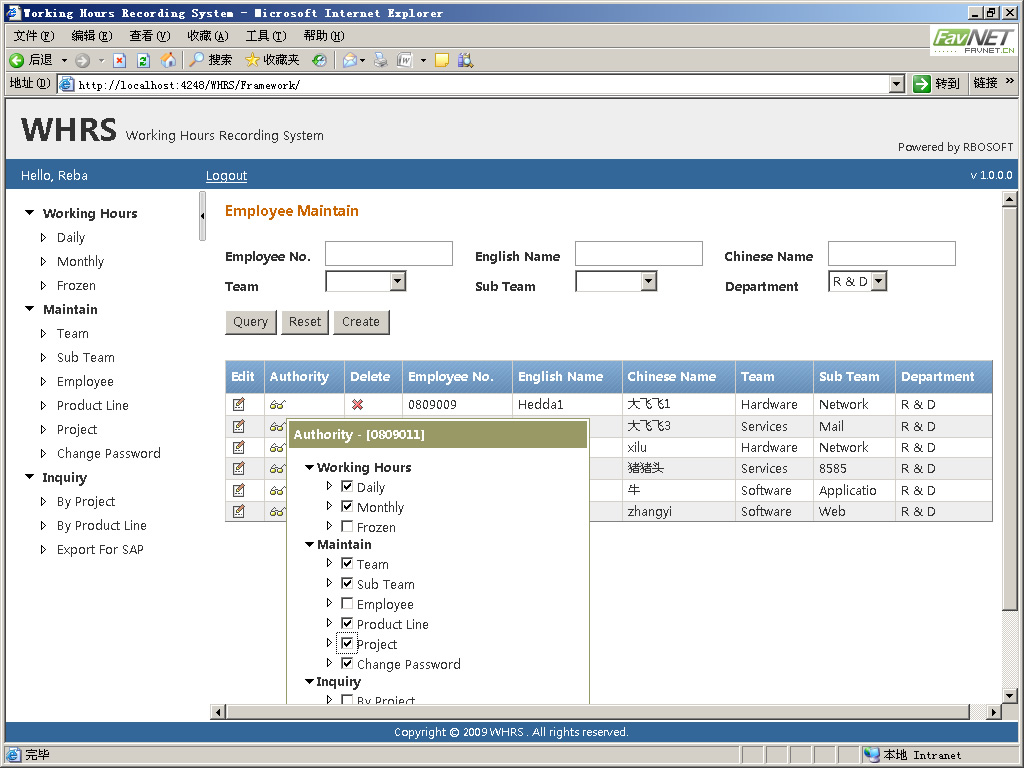Image resolution: width=1024 pixels, height=768 pixels.
Task: Uncheck Team authority checkbox
Action: click(x=347, y=564)
